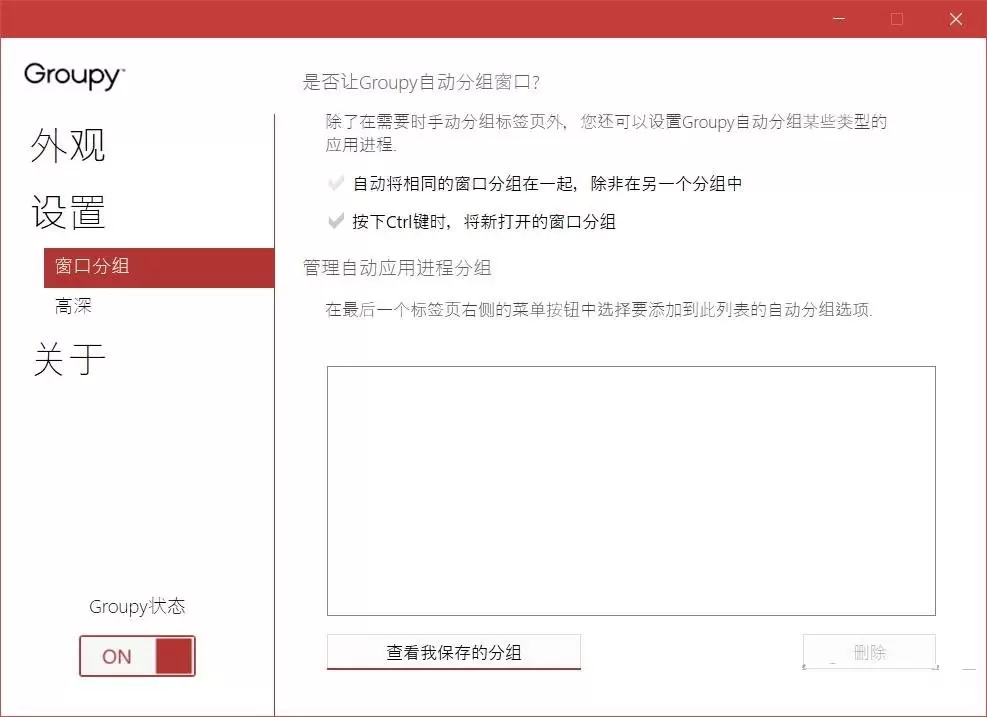
Task: Maximize the Groupy window
Action: 897,19
